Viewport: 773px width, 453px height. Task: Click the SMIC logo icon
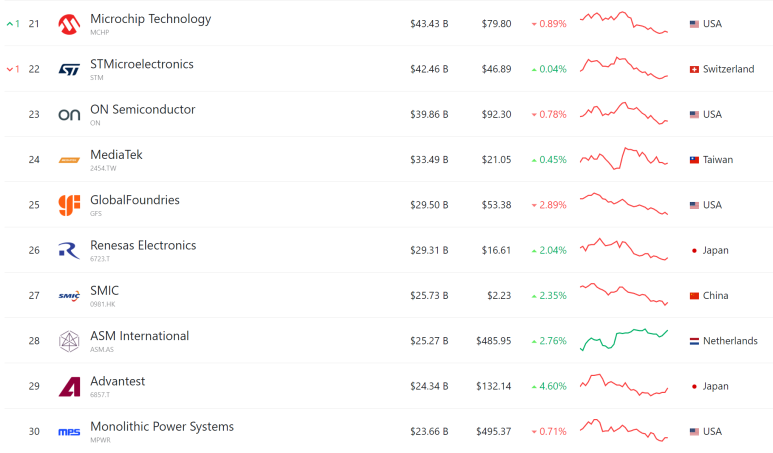pyautogui.click(x=69, y=296)
